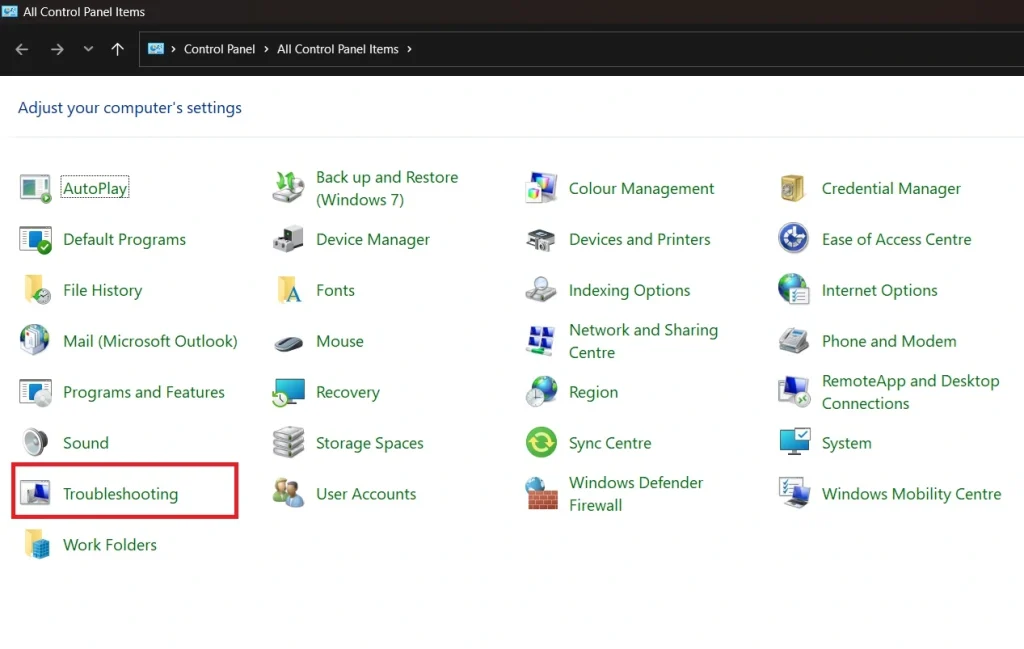Image resolution: width=1024 pixels, height=649 pixels.
Task: Select the Network and Sharing Centre icon
Action: point(541,341)
